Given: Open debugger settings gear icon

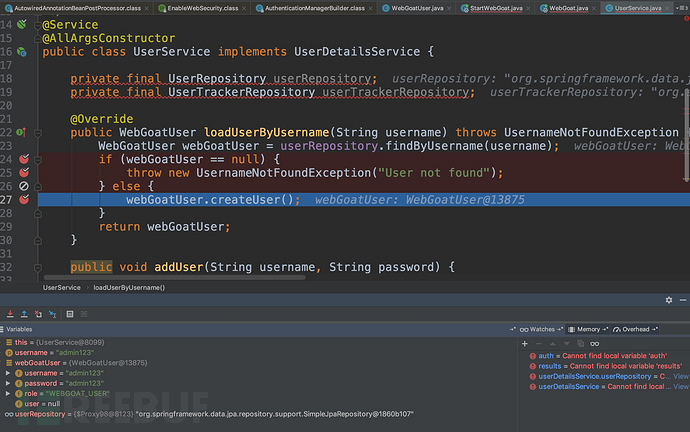Looking at the screenshot, I should [670, 298].
